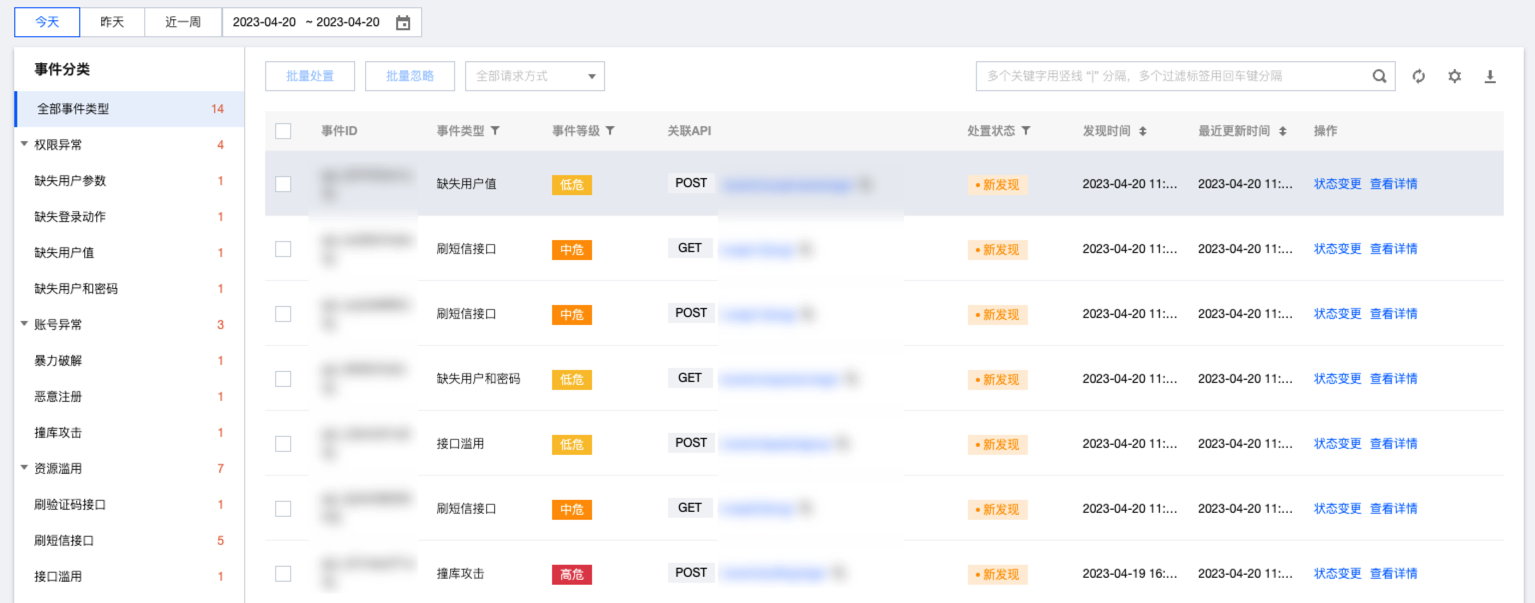Click the 批量处置 button

310,76
